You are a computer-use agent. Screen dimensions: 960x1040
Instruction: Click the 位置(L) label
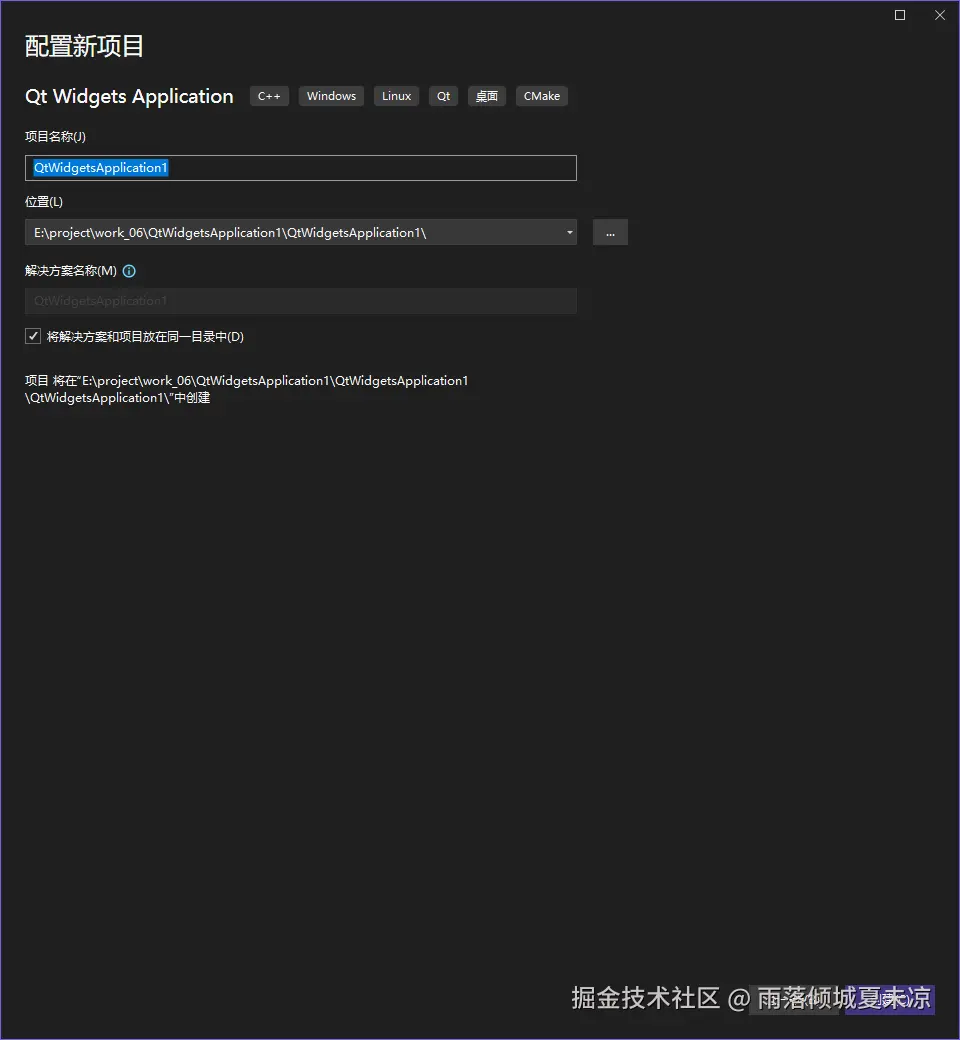click(44, 202)
